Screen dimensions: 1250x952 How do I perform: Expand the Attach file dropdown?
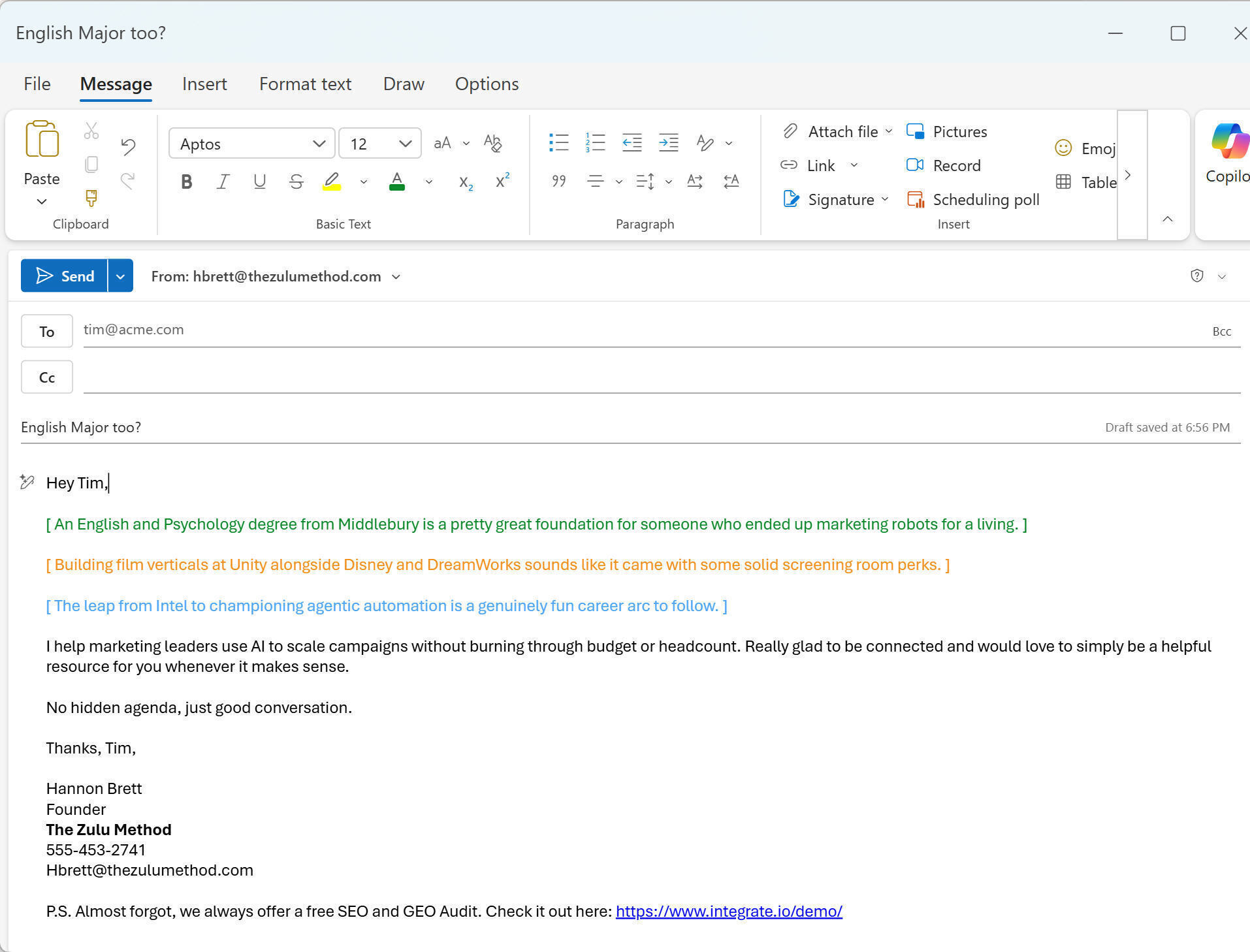[889, 131]
